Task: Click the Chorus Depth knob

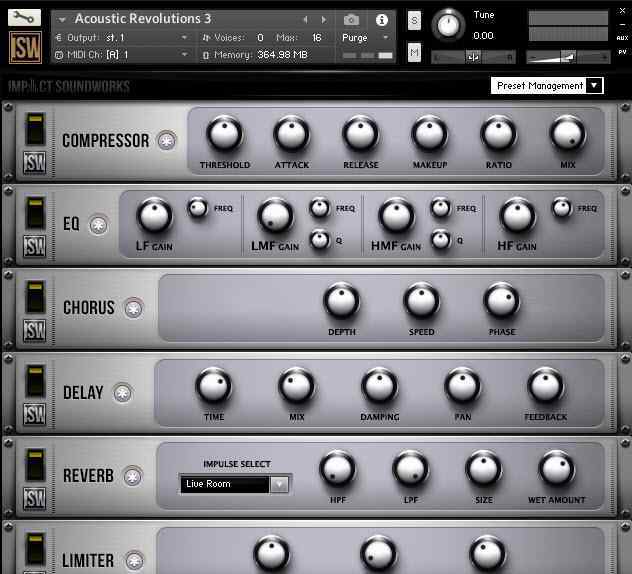Action: (x=341, y=301)
